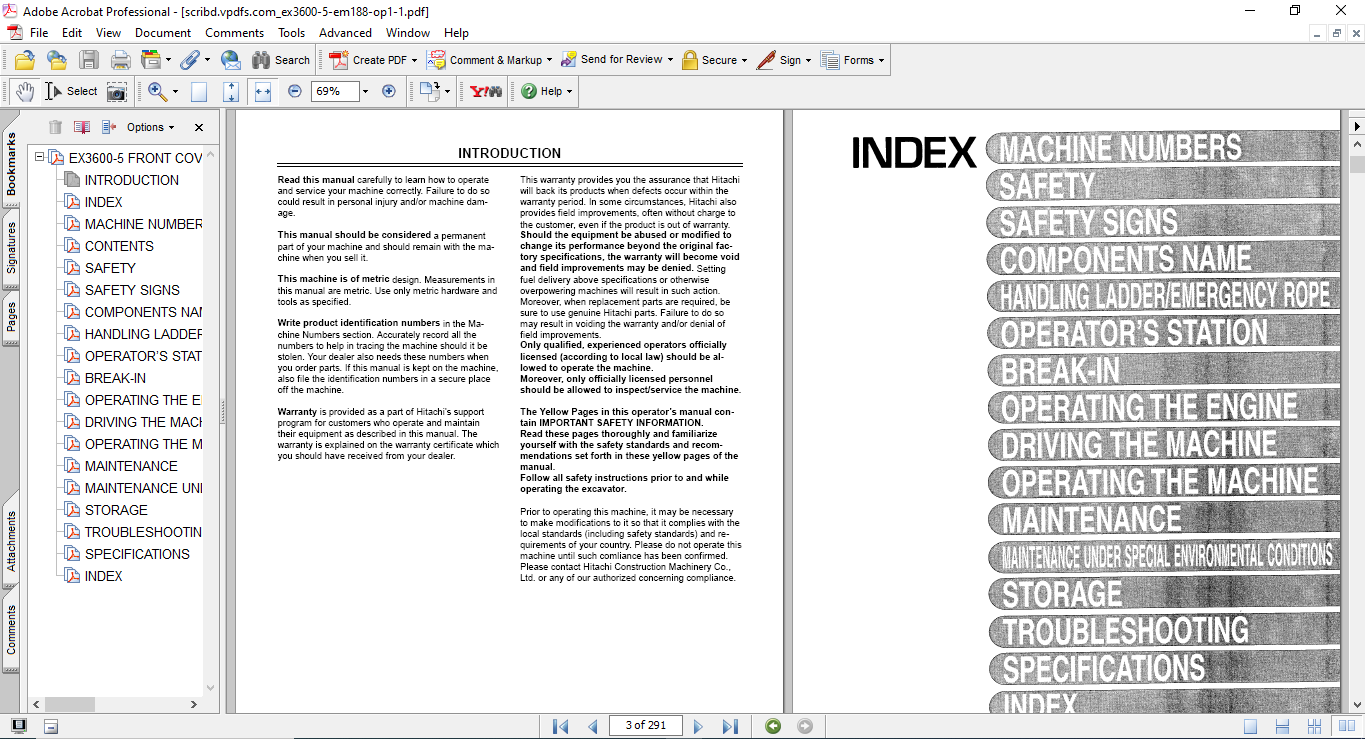Switch to Single Page layout view
The width and height of the screenshot is (1365, 739).
click(x=1251, y=726)
